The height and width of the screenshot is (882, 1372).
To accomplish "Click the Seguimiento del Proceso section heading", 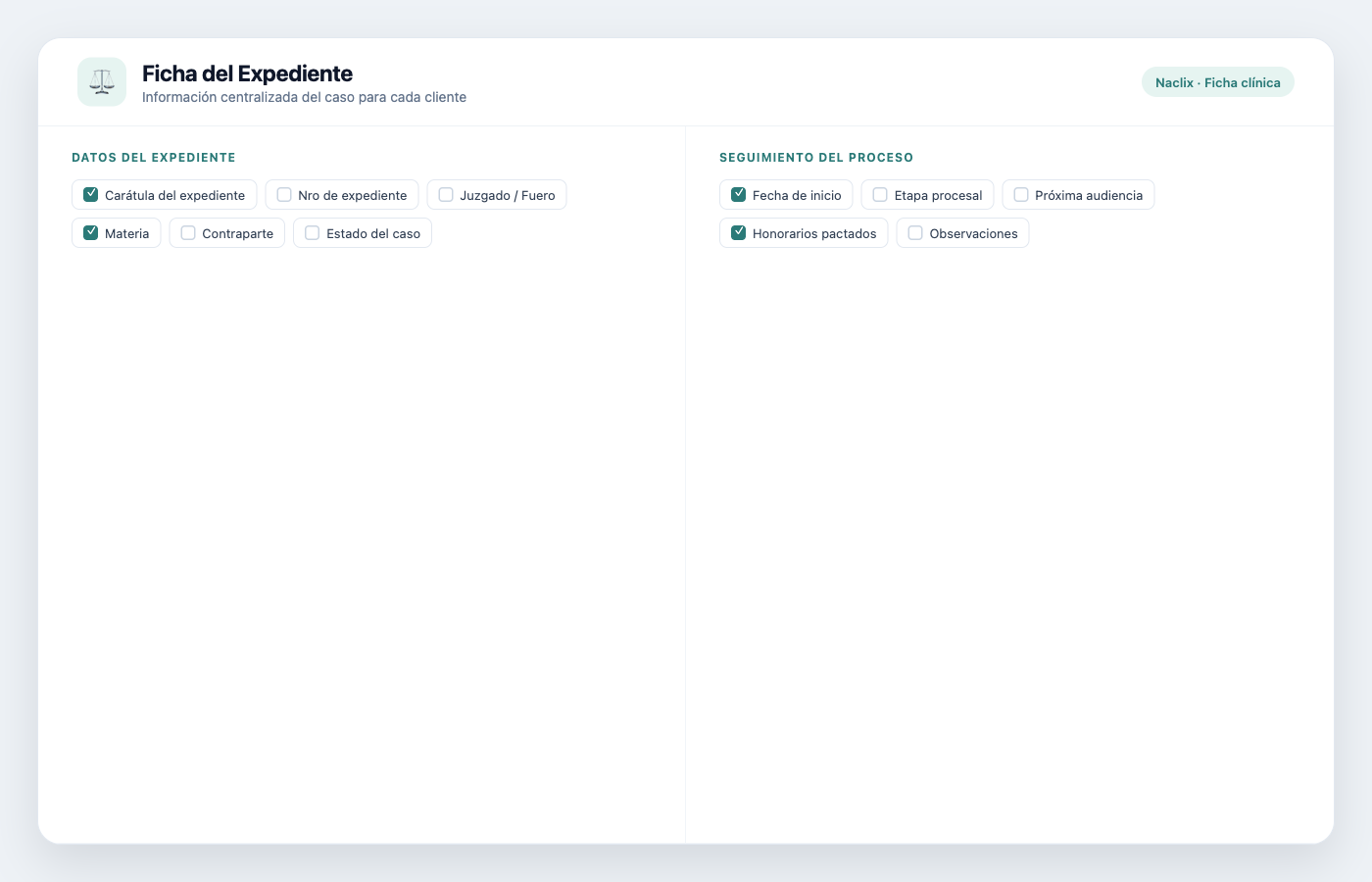I will pyautogui.click(x=816, y=157).
